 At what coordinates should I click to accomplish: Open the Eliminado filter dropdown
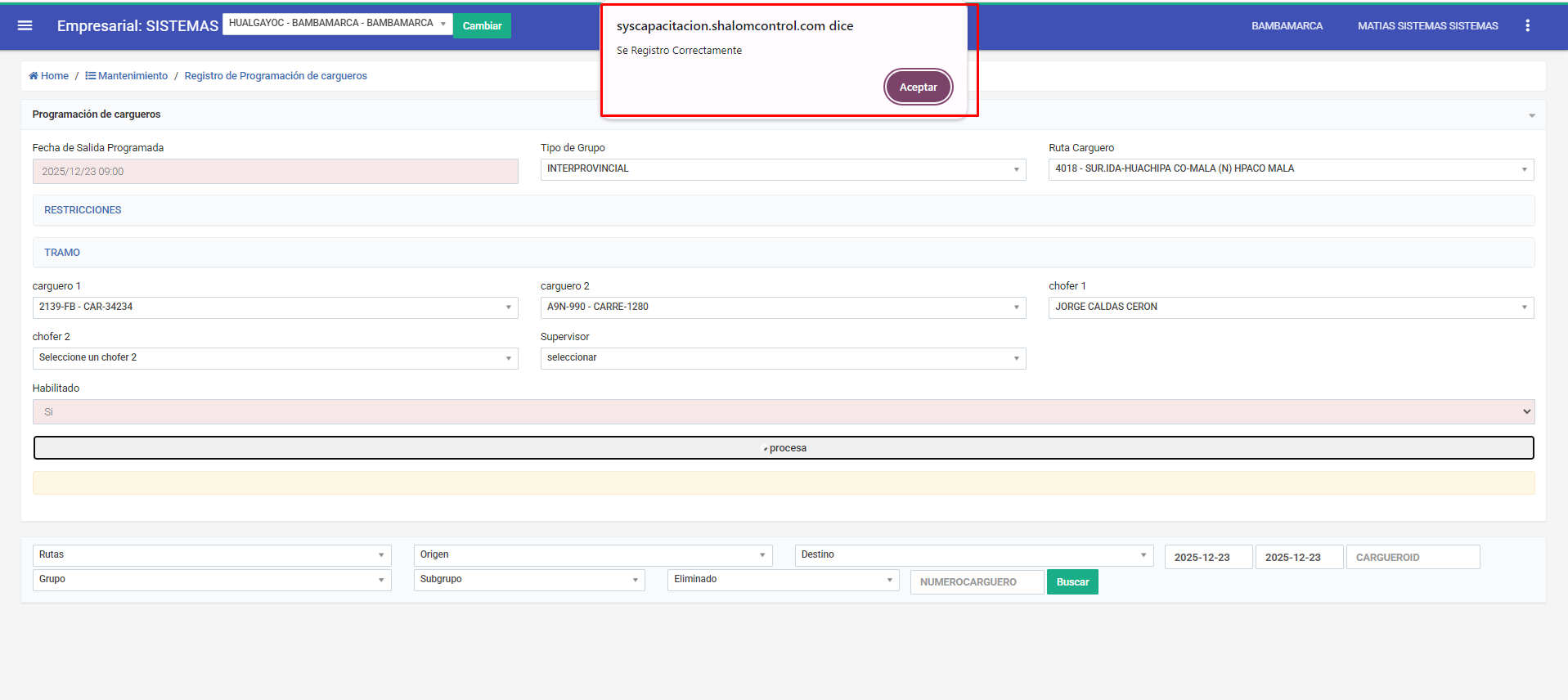(782, 580)
